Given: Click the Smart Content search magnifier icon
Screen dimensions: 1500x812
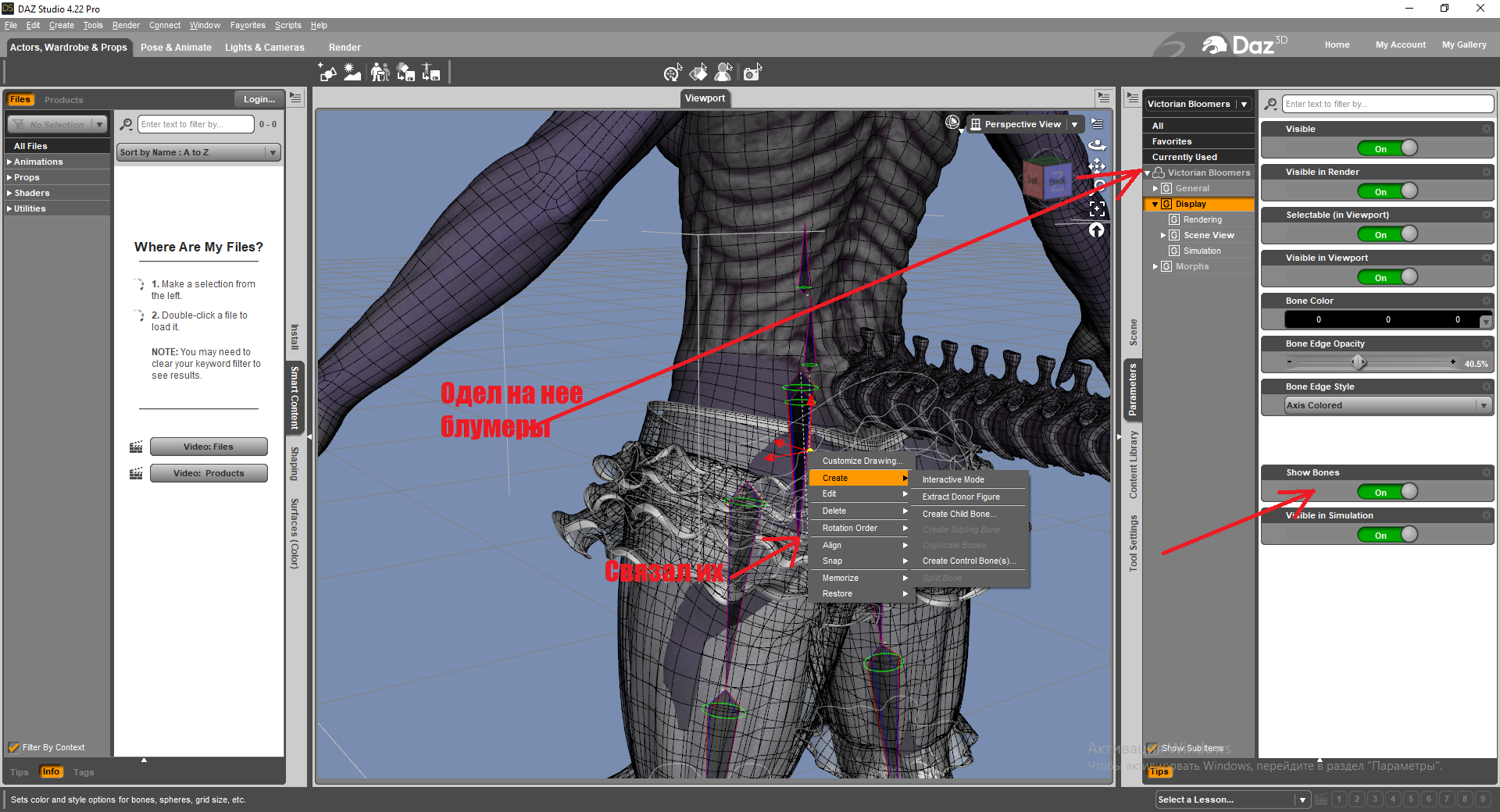Looking at the screenshot, I should click(127, 124).
